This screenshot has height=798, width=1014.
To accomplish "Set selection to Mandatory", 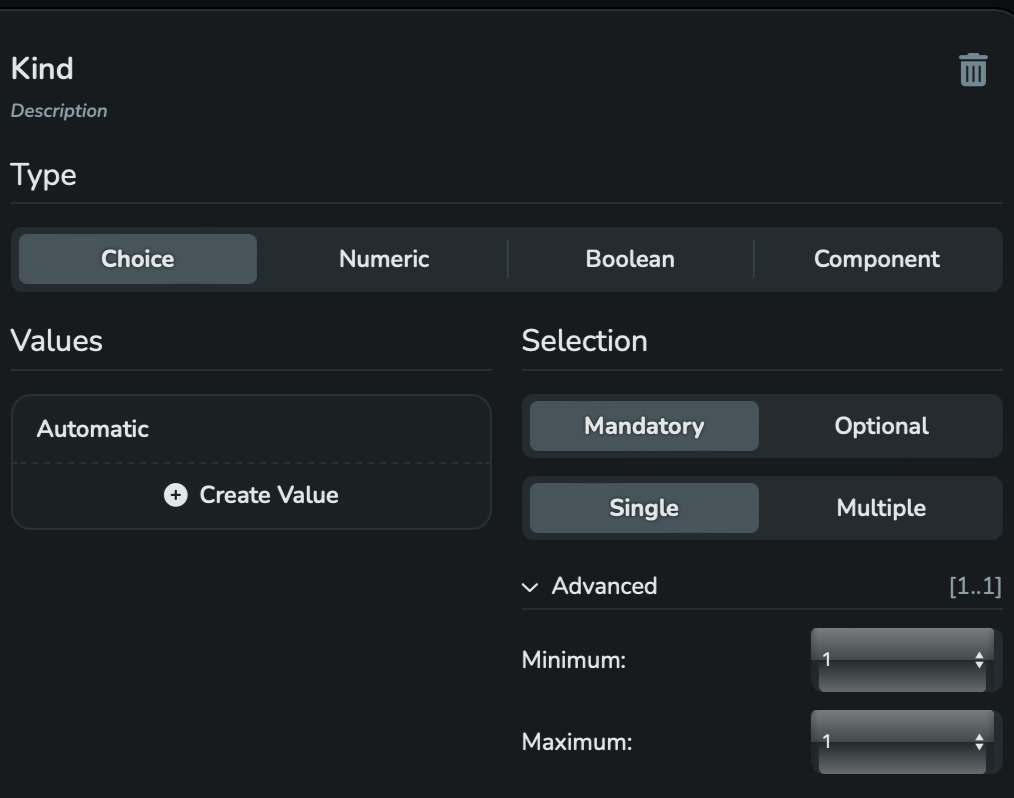I will tap(644, 426).
